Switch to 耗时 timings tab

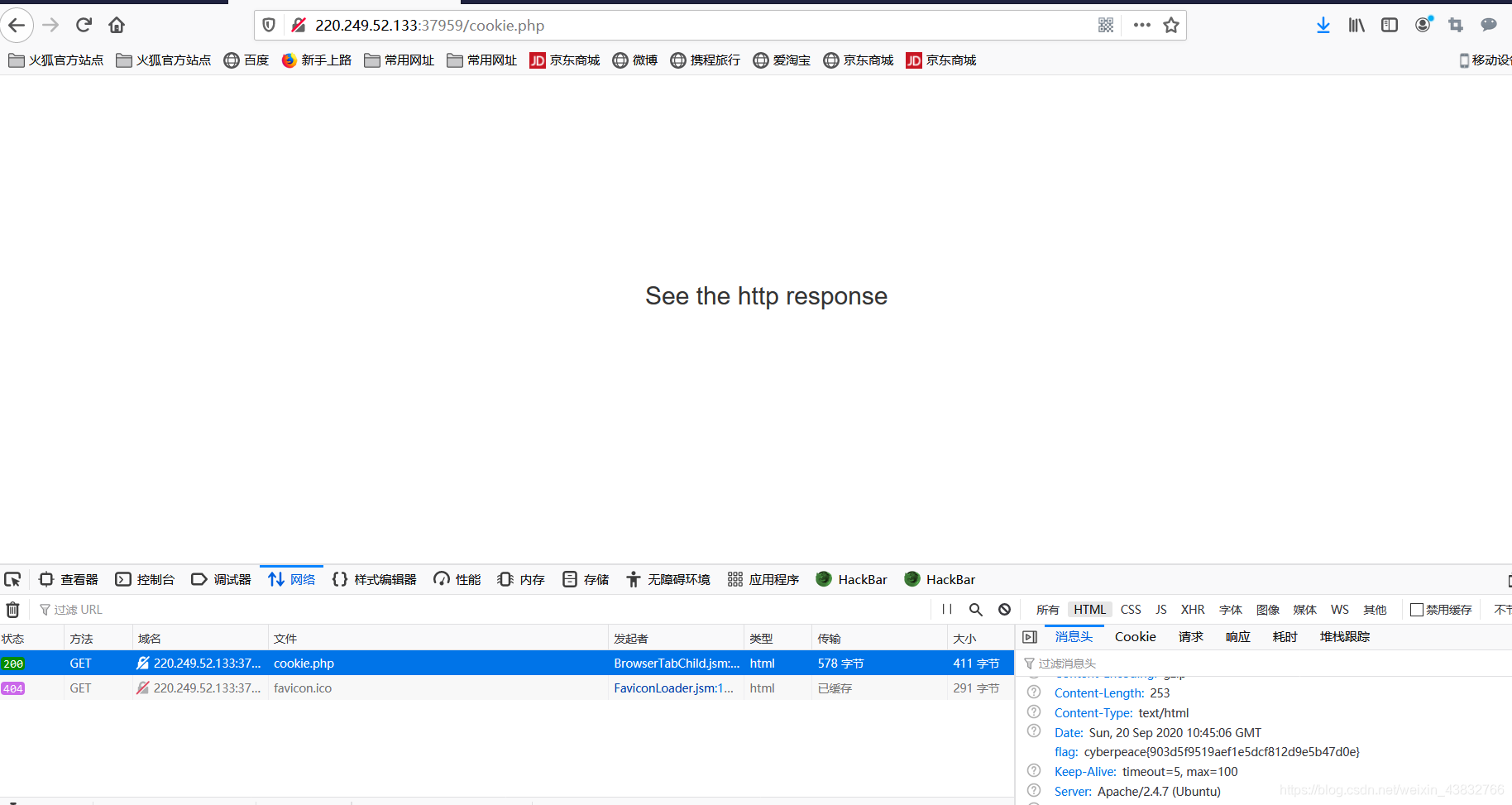click(x=1285, y=637)
